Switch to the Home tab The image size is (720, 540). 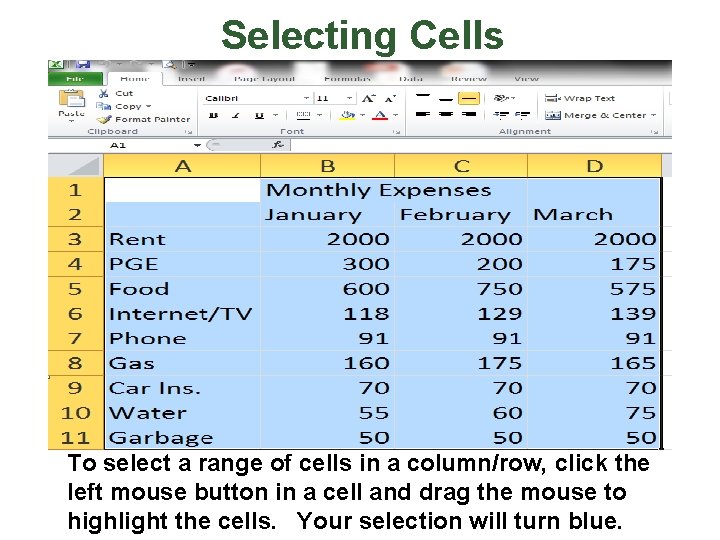135,79
